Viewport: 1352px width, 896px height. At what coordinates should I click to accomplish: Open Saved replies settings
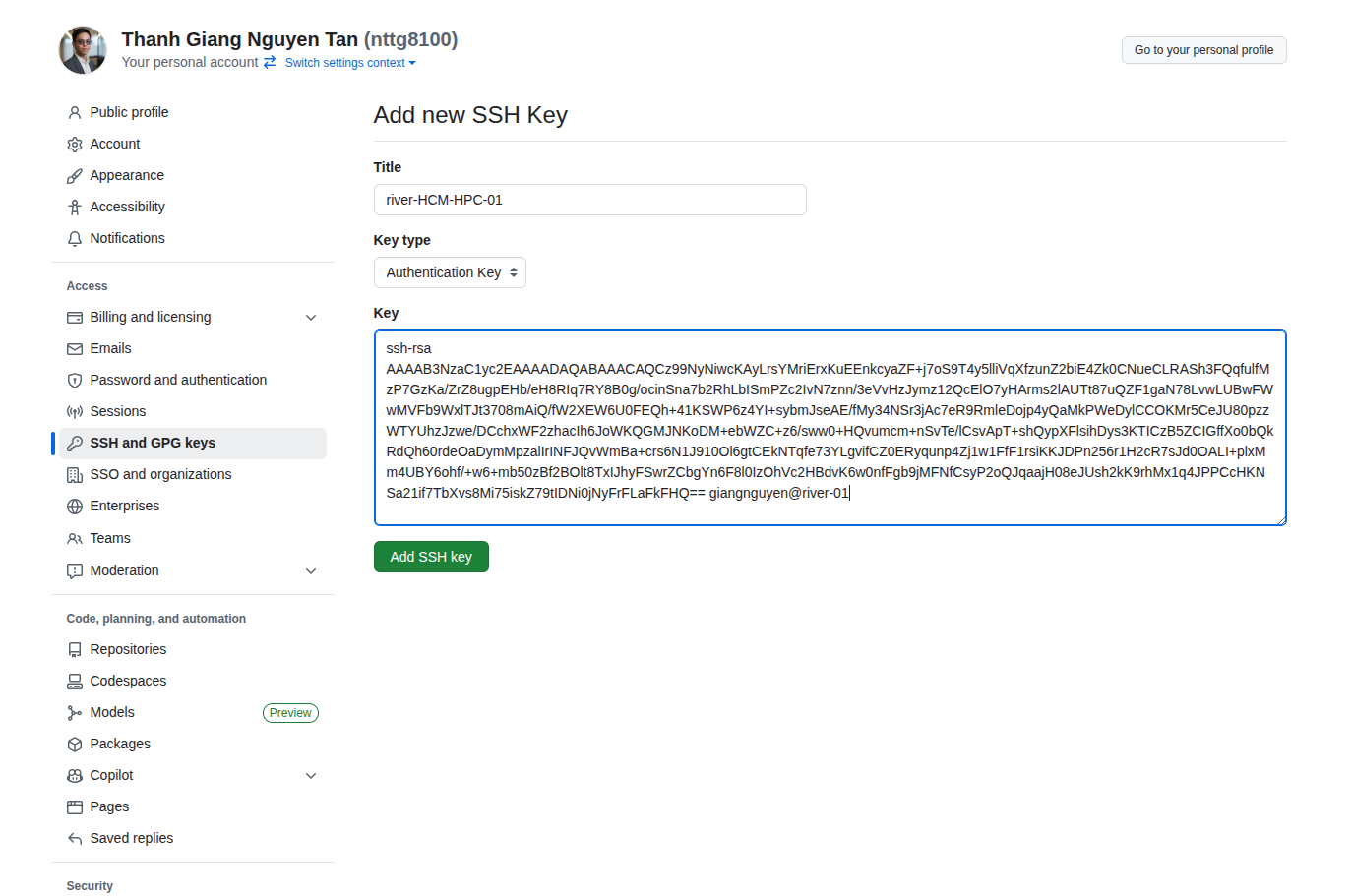[131, 839]
